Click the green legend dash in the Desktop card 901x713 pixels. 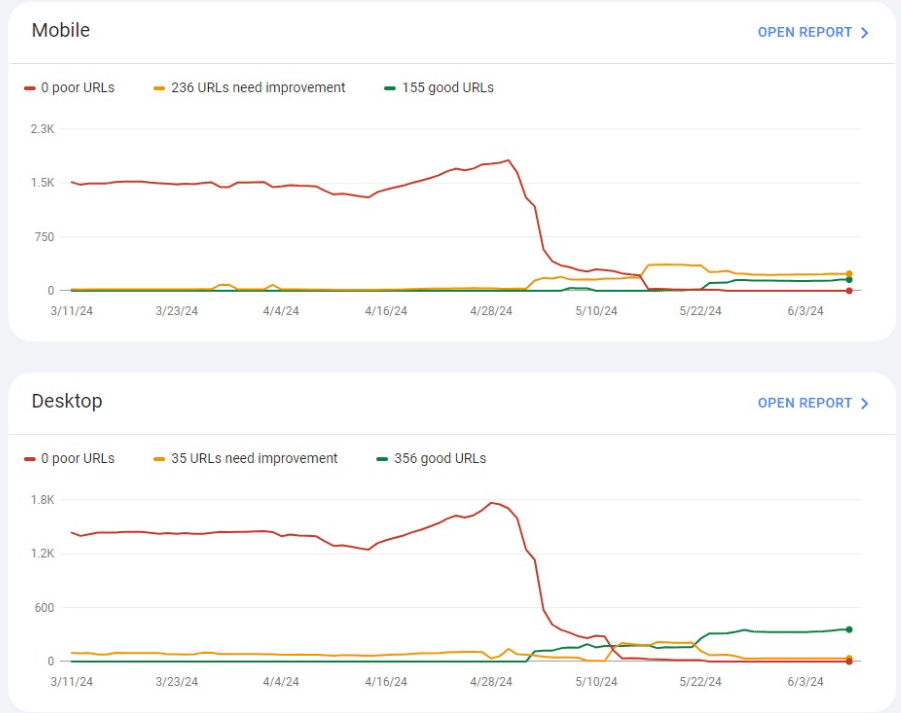[x=382, y=459]
